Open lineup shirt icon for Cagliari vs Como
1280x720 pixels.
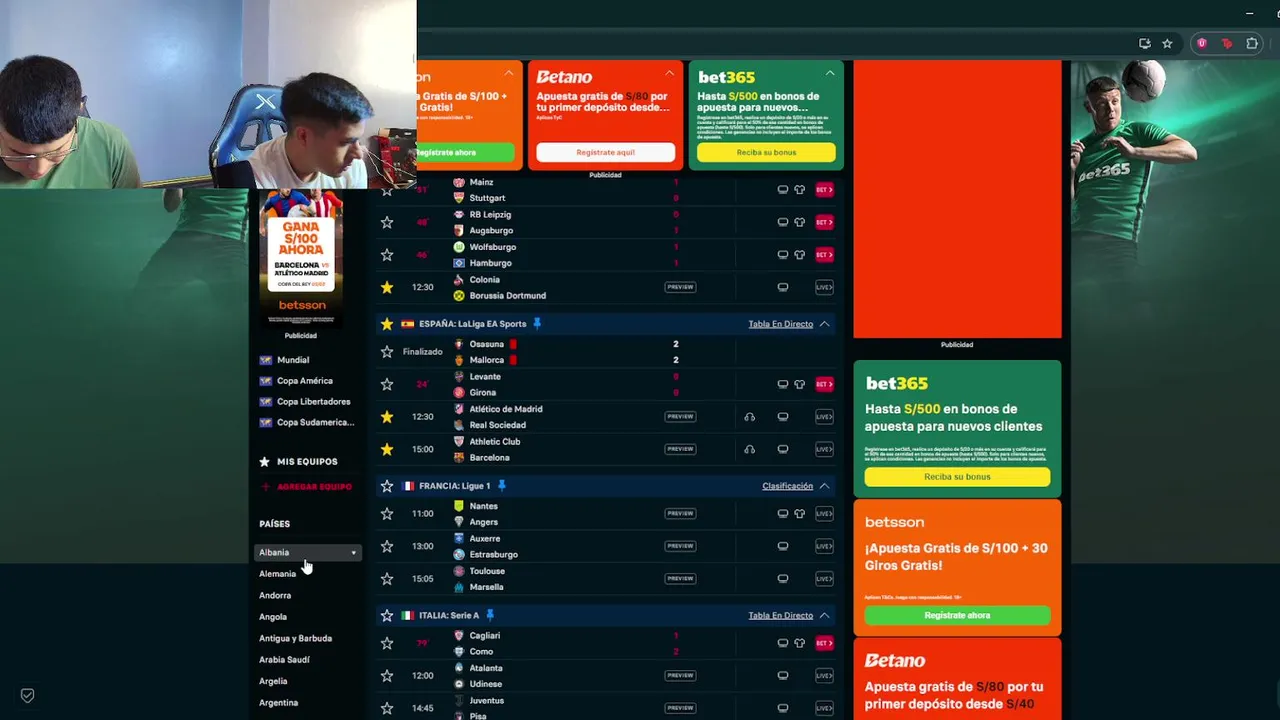pos(799,643)
